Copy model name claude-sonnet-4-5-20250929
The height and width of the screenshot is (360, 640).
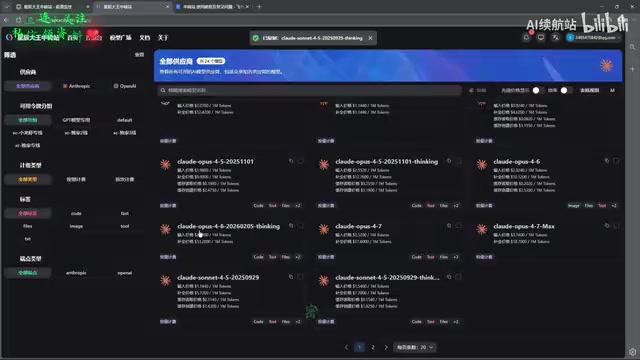pos(291,277)
